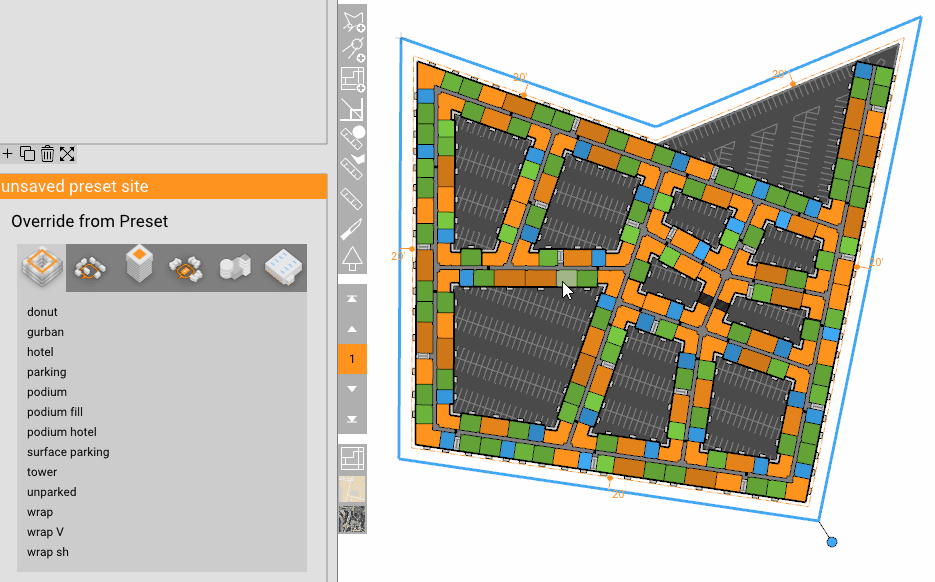Select the add point/compass tool
This screenshot has height=582, width=935.
352,49
